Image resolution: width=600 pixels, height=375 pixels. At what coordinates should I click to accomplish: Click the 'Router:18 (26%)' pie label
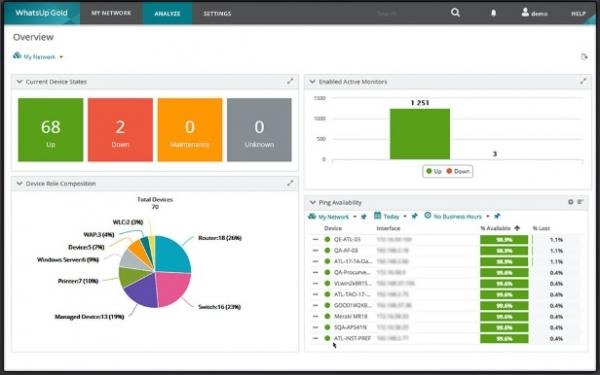point(220,238)
